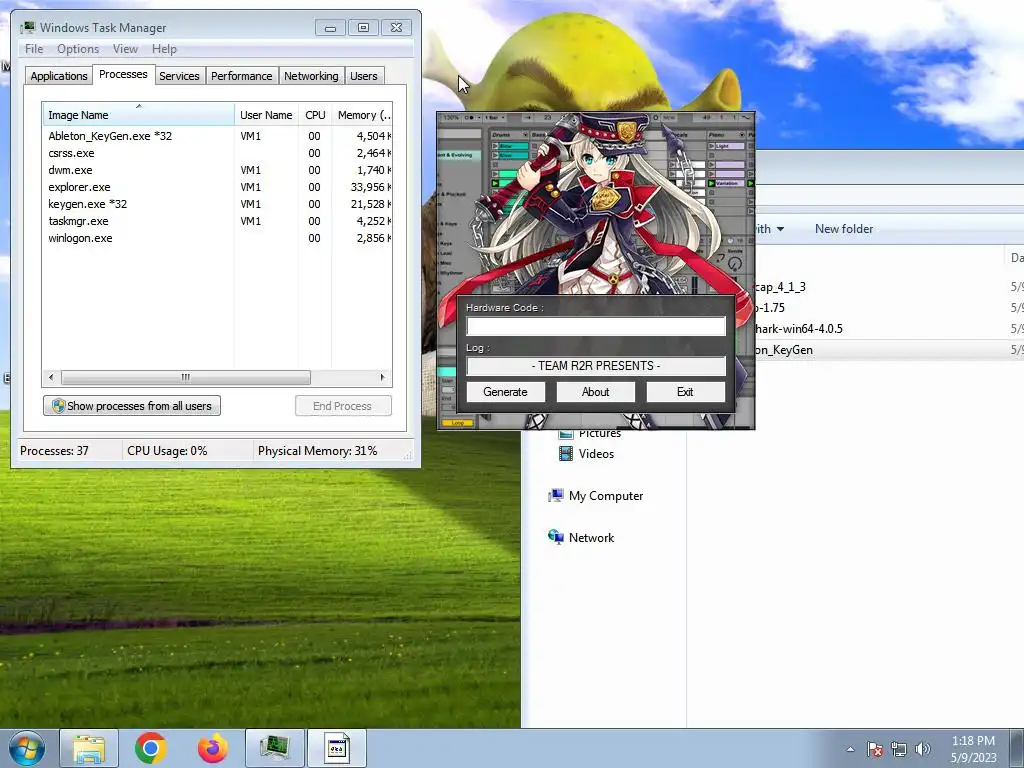Switch to the Applications tab
The image size is (1024, 768).
59,76
